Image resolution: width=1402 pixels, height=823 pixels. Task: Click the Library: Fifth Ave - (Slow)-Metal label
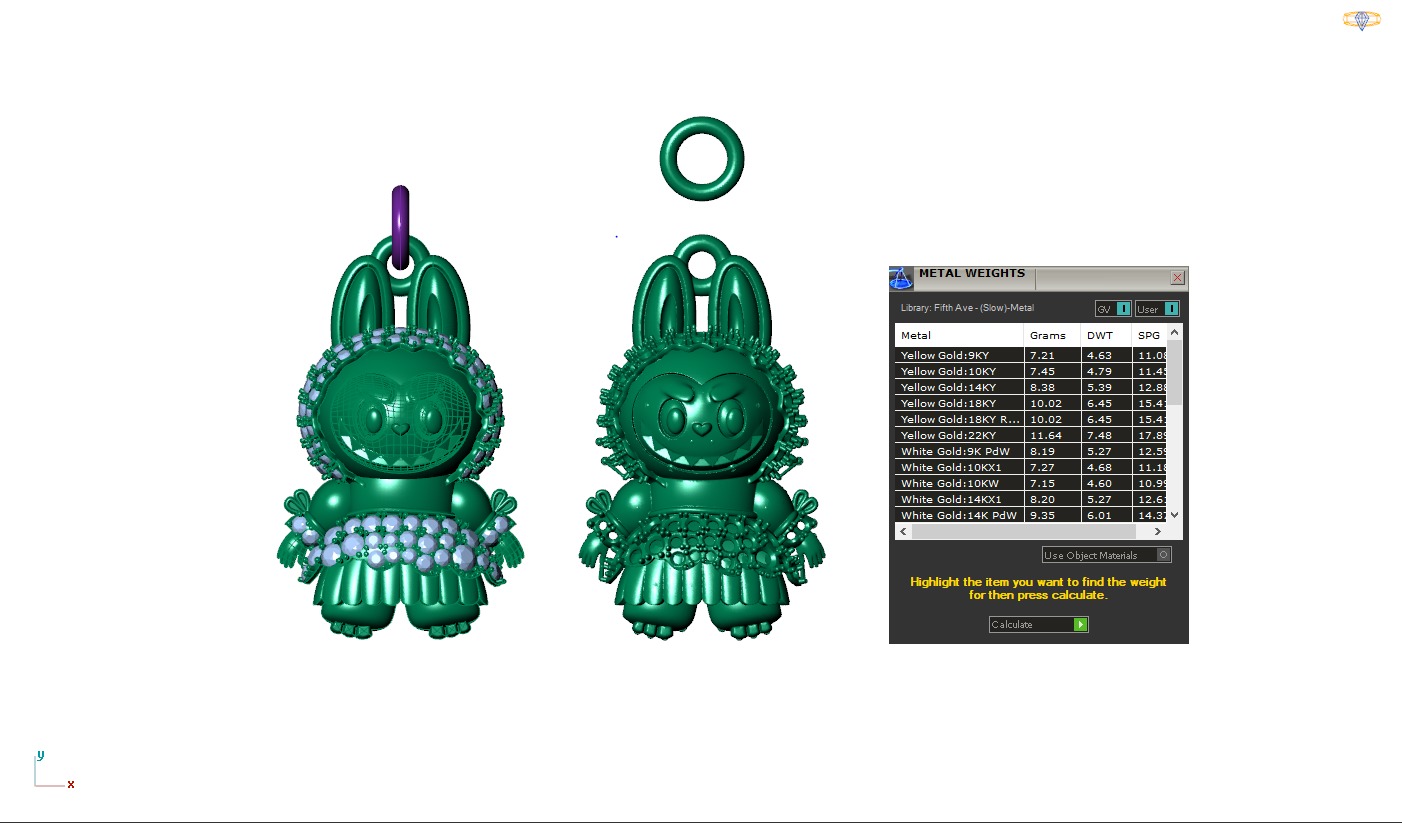[967, 308]
